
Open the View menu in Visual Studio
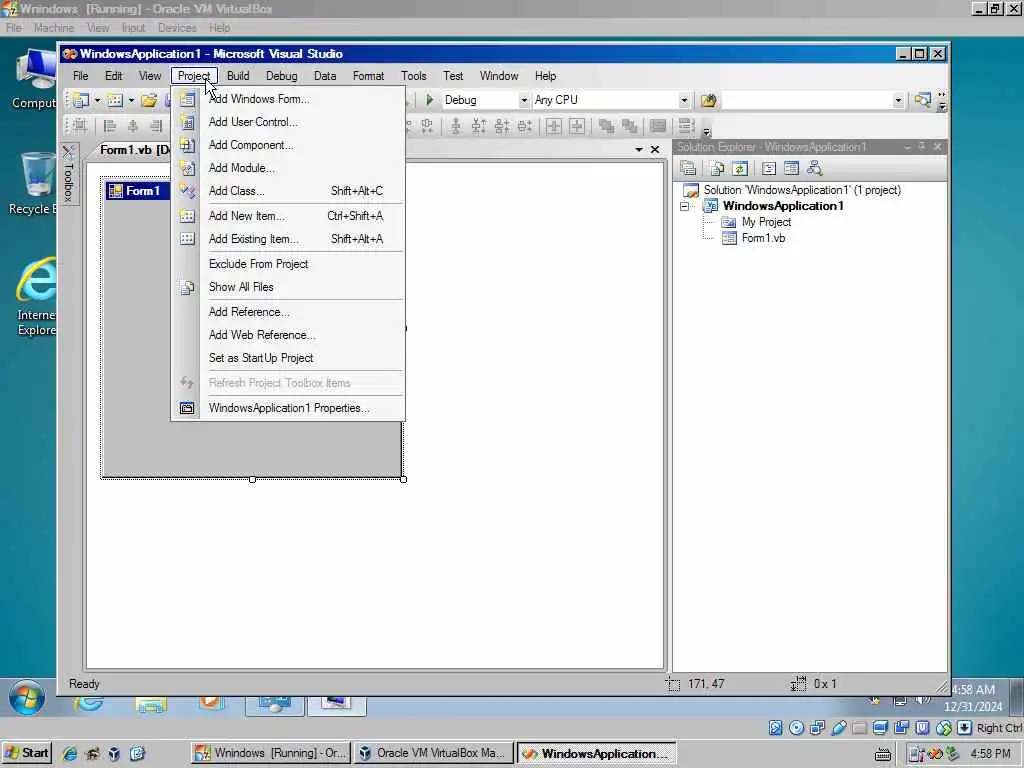click(150, 76)
